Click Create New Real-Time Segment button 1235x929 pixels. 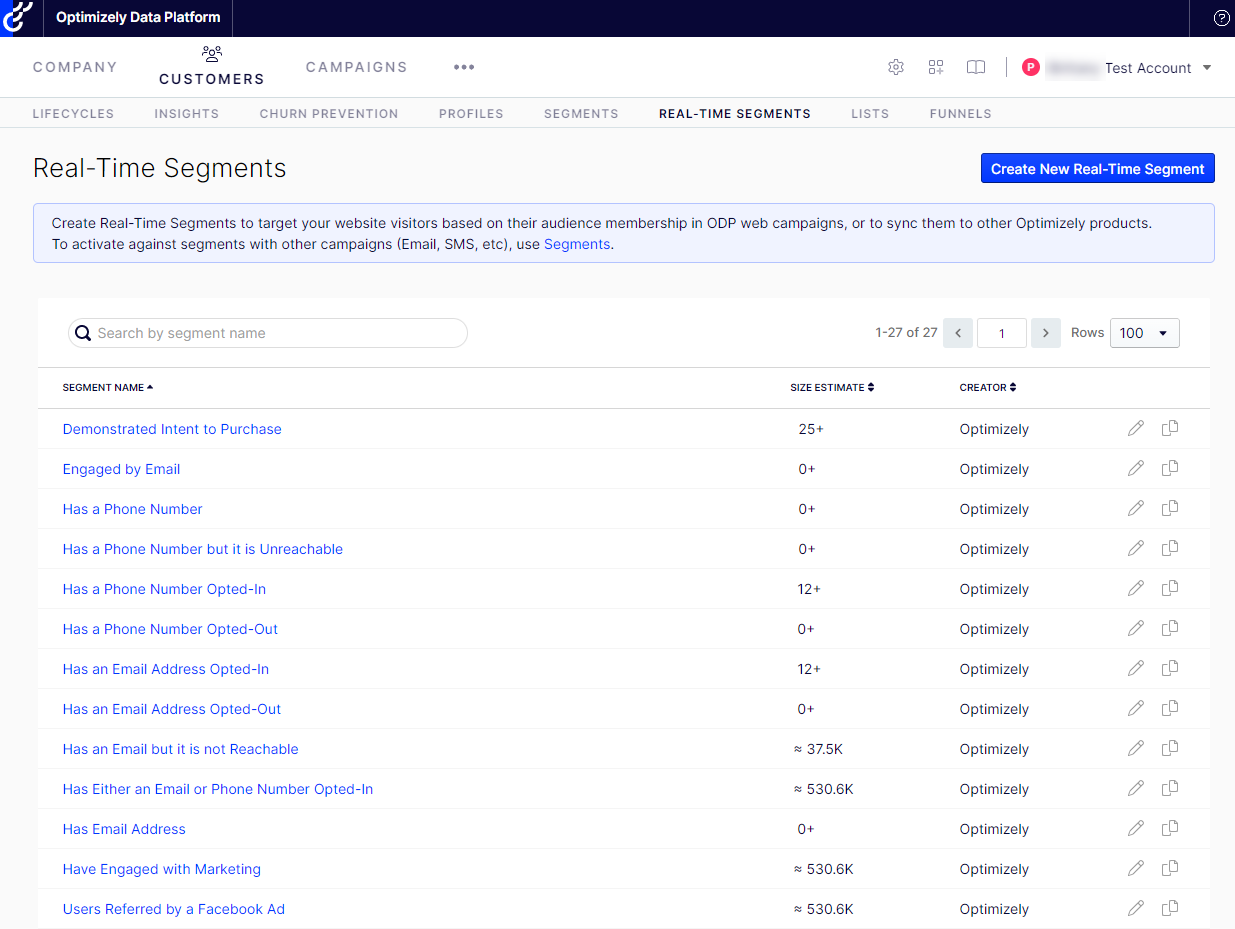tap(1098, 169)
